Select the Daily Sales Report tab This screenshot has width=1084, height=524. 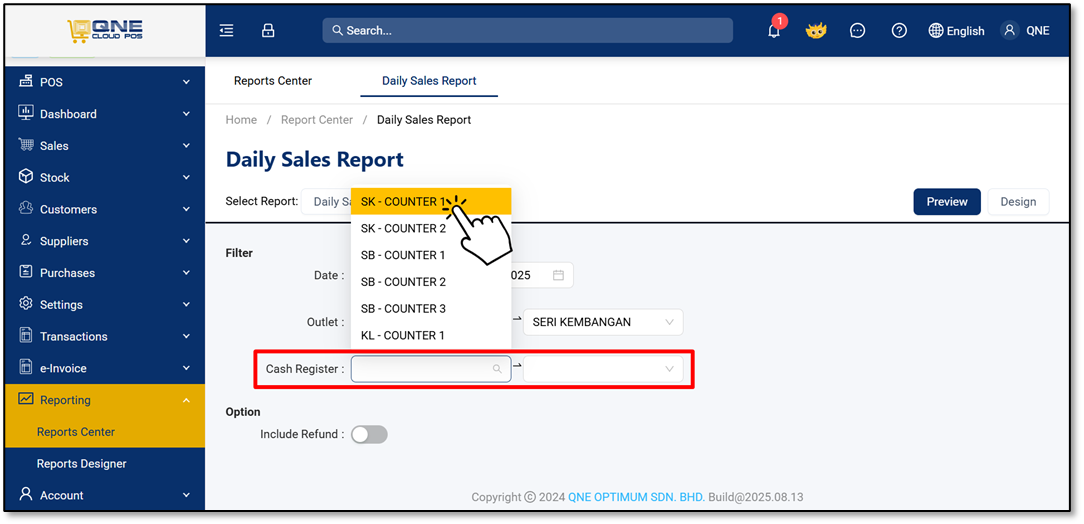[x=429, y=81]
